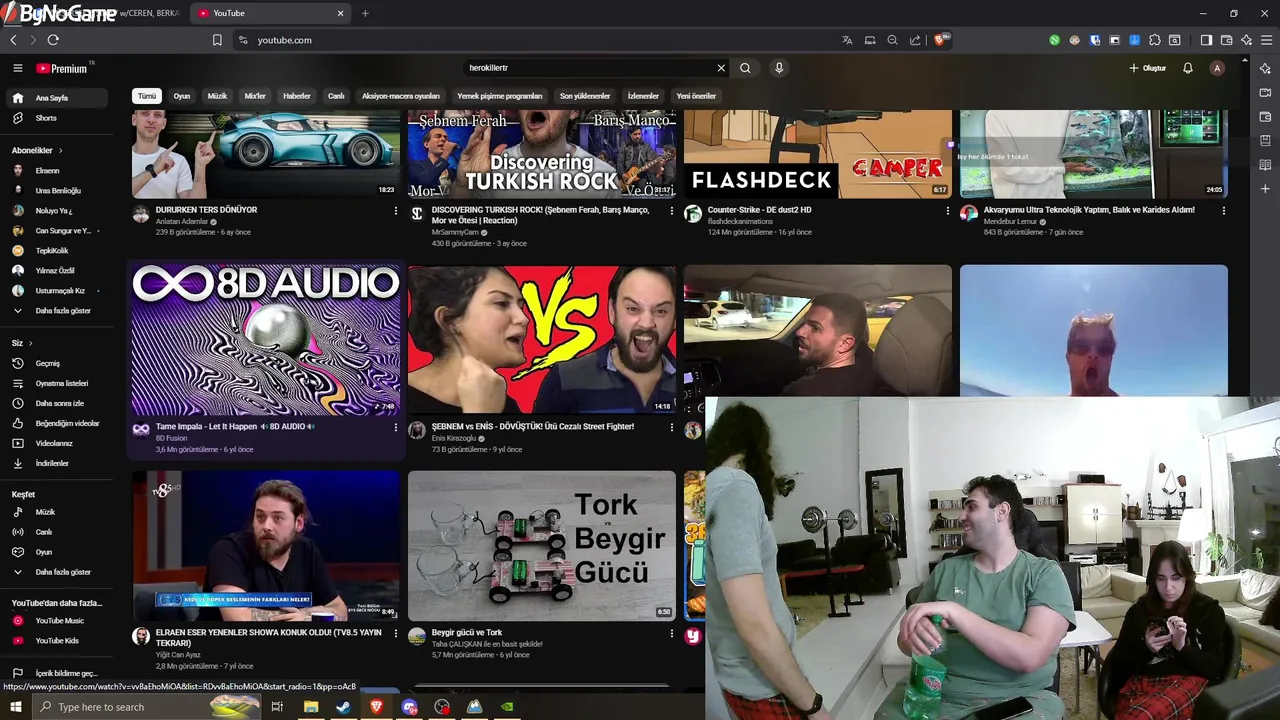Screen dimensions: 1280x720
Task: Select the Müzik filter chip
Action: point(217,96)
